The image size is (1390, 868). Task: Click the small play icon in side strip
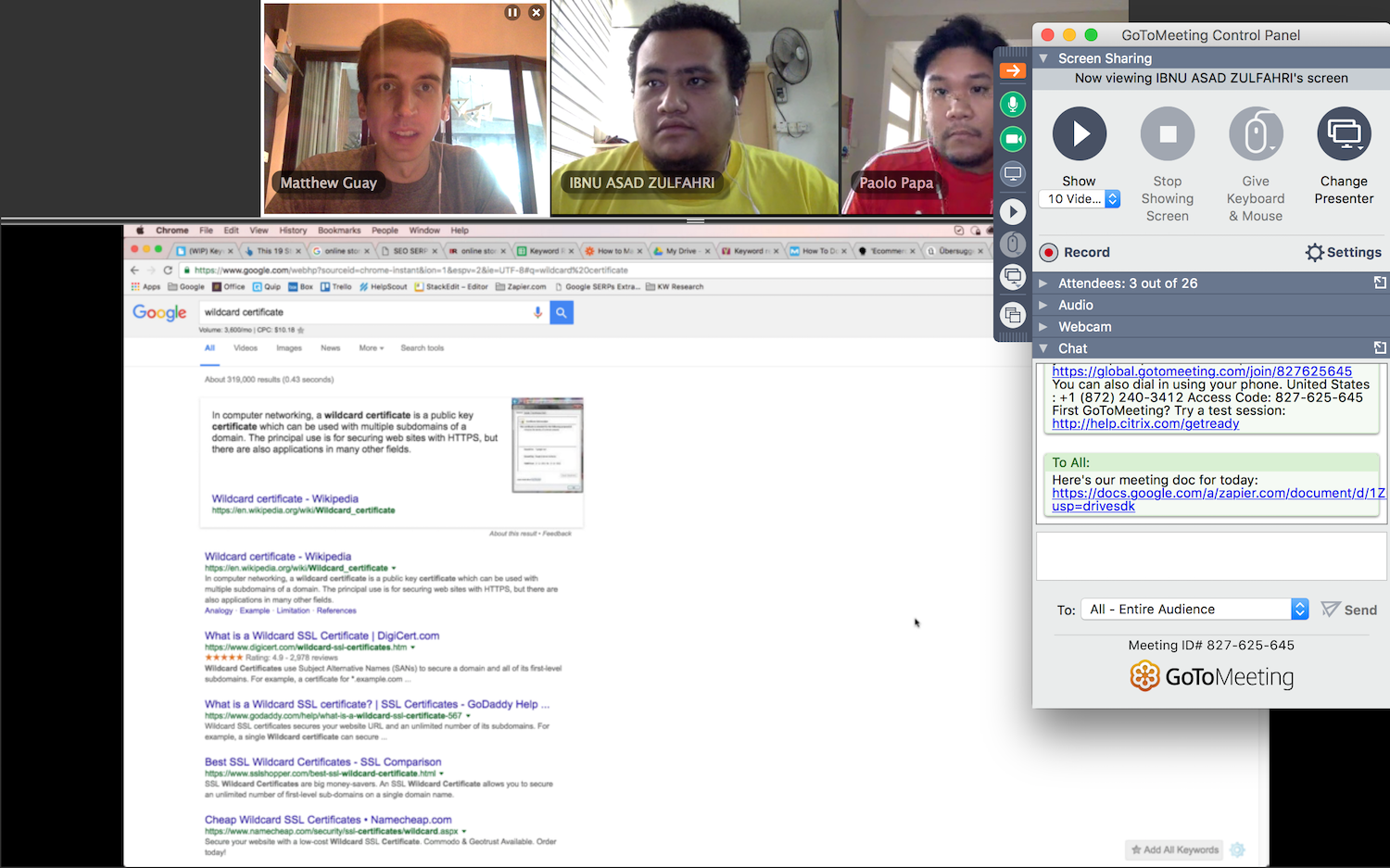pyautogui.click(x=1013, y=211)
